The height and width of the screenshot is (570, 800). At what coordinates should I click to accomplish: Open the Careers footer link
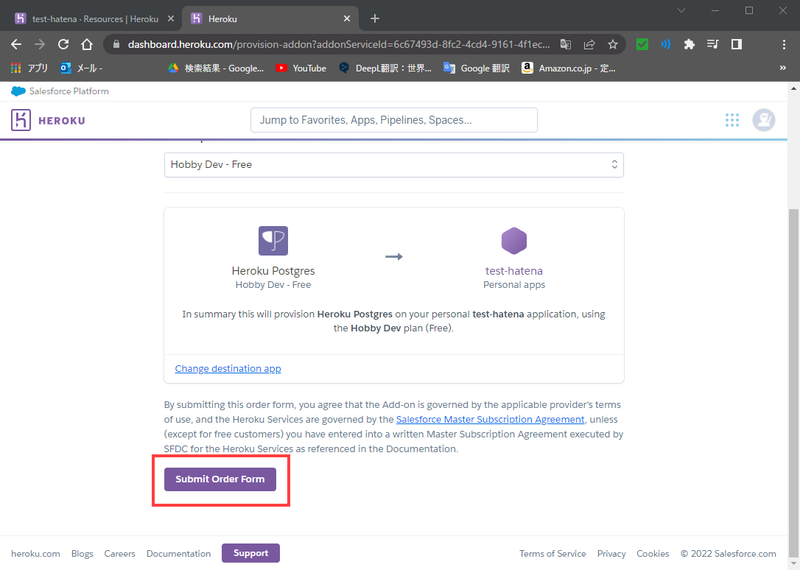pyautogui.click(x=119, y=554)
